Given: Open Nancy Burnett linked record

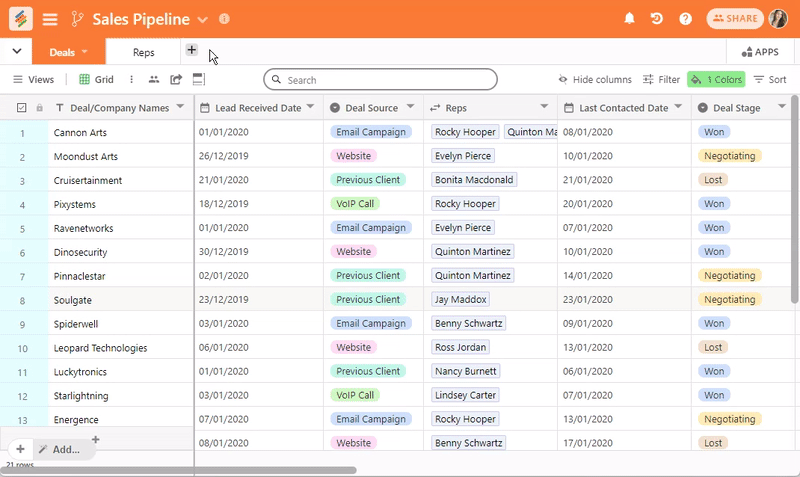Looking at the screenshot, I should pyautogui.click(x=465, y=371).
